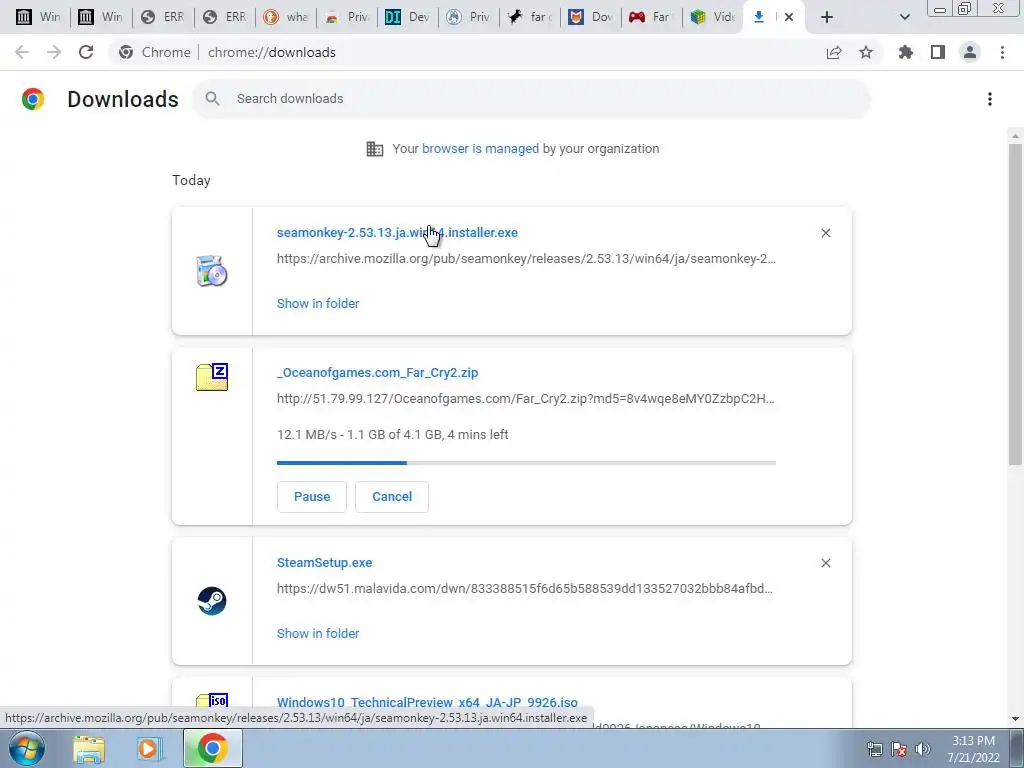Switch to the Far game controller tab
The height and width of the screenshot is (768, 1024).
click(651, 17)
